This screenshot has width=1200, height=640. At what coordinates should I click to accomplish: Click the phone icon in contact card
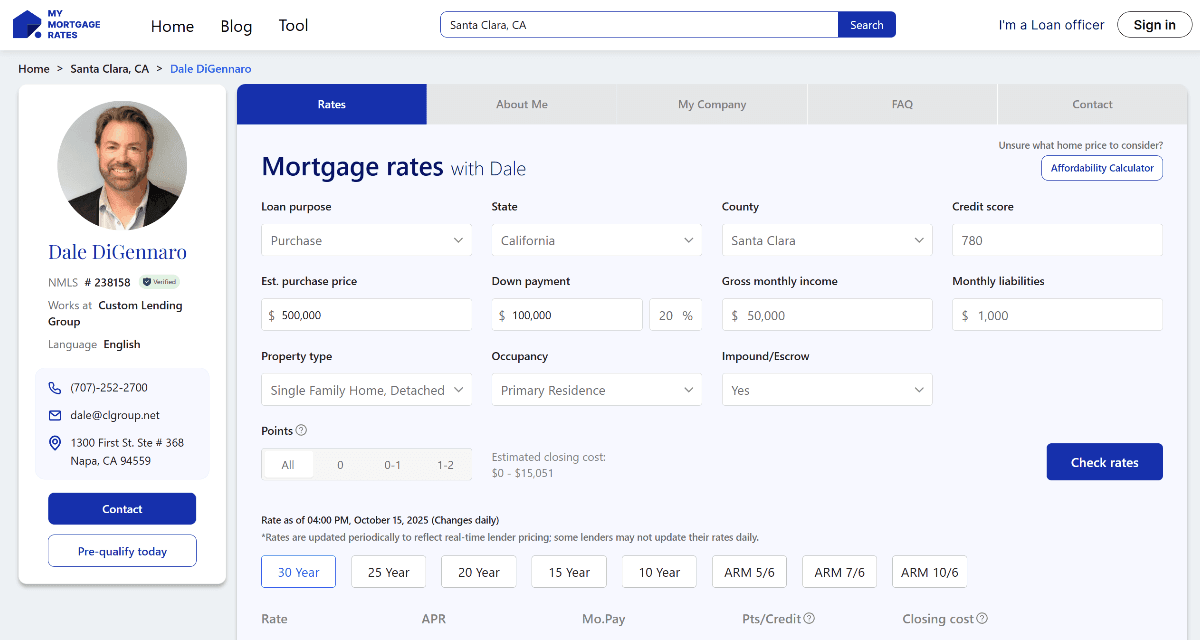pos(55,388)
